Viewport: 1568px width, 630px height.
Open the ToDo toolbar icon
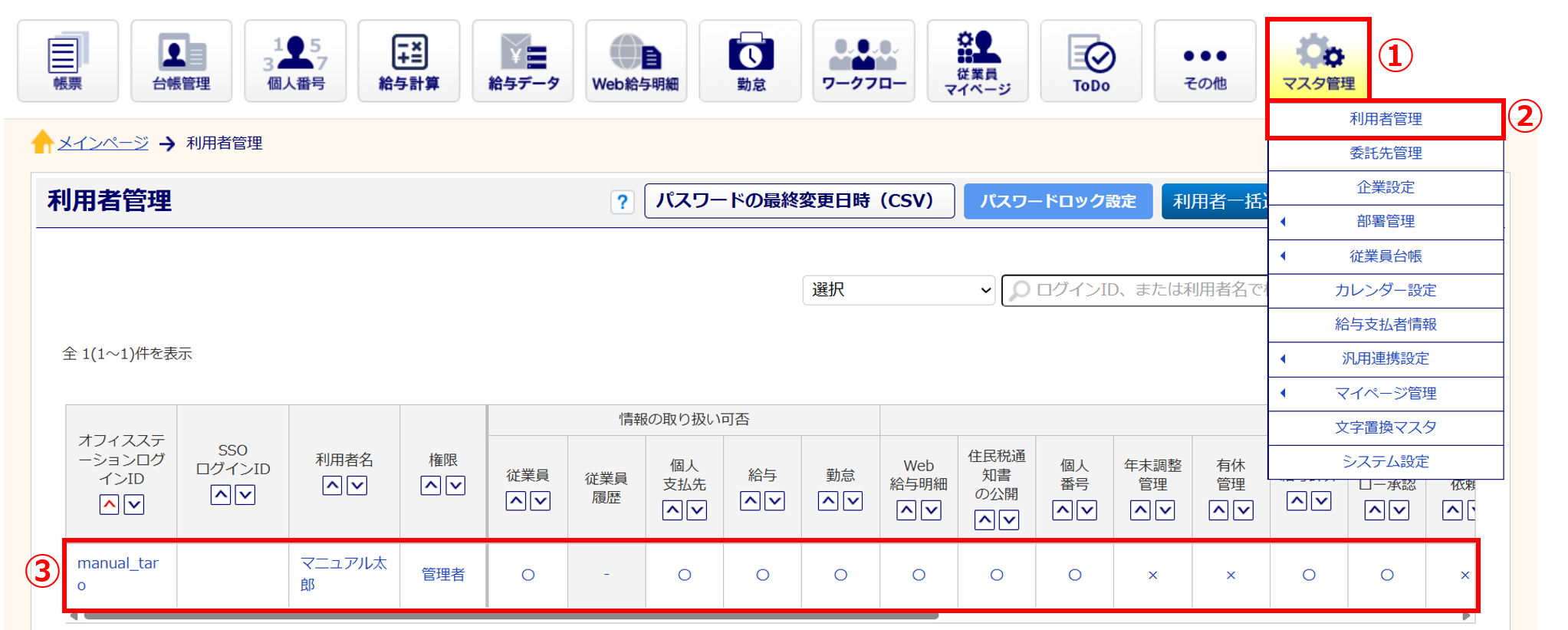[x=1090, y=61]
